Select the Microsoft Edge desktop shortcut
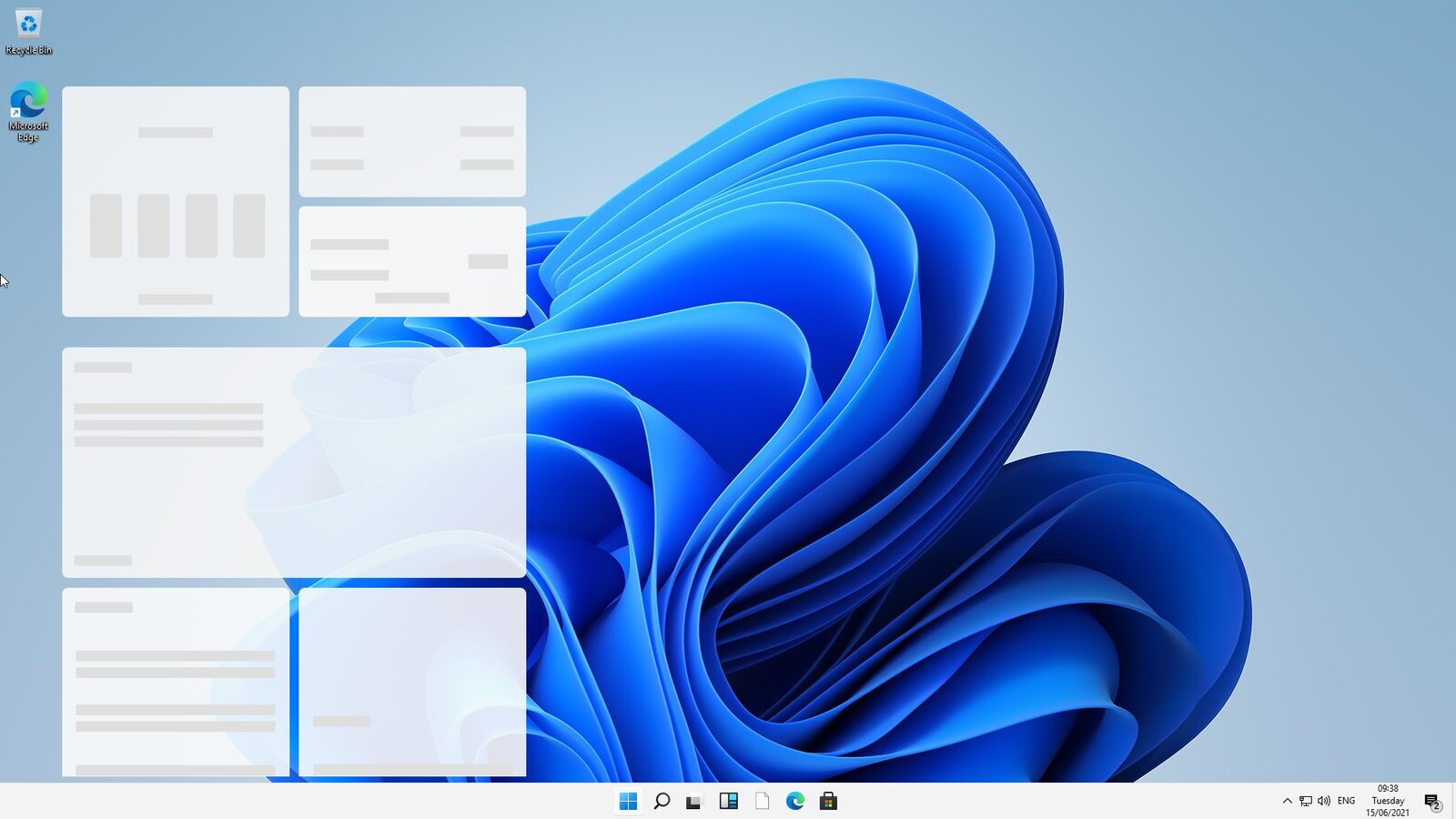The width and height of the screenshot is (1456, 819). point(28,112)
